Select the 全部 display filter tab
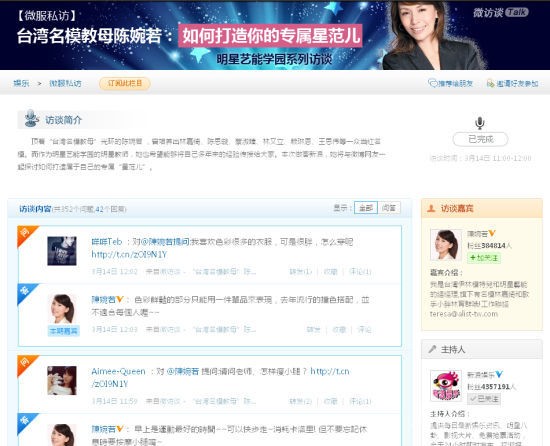Image resolution: width=550 pixels, height=446 pixels. 366,208
